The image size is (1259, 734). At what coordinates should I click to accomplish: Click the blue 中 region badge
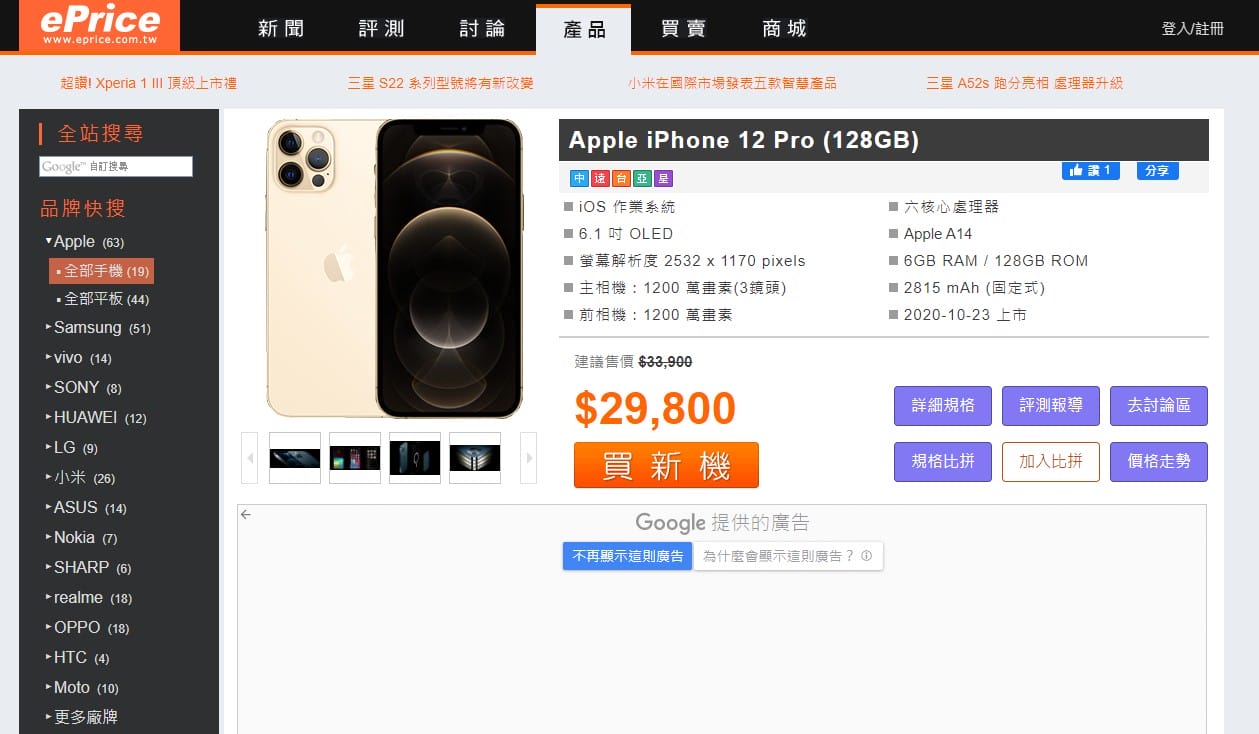(579, 179)
